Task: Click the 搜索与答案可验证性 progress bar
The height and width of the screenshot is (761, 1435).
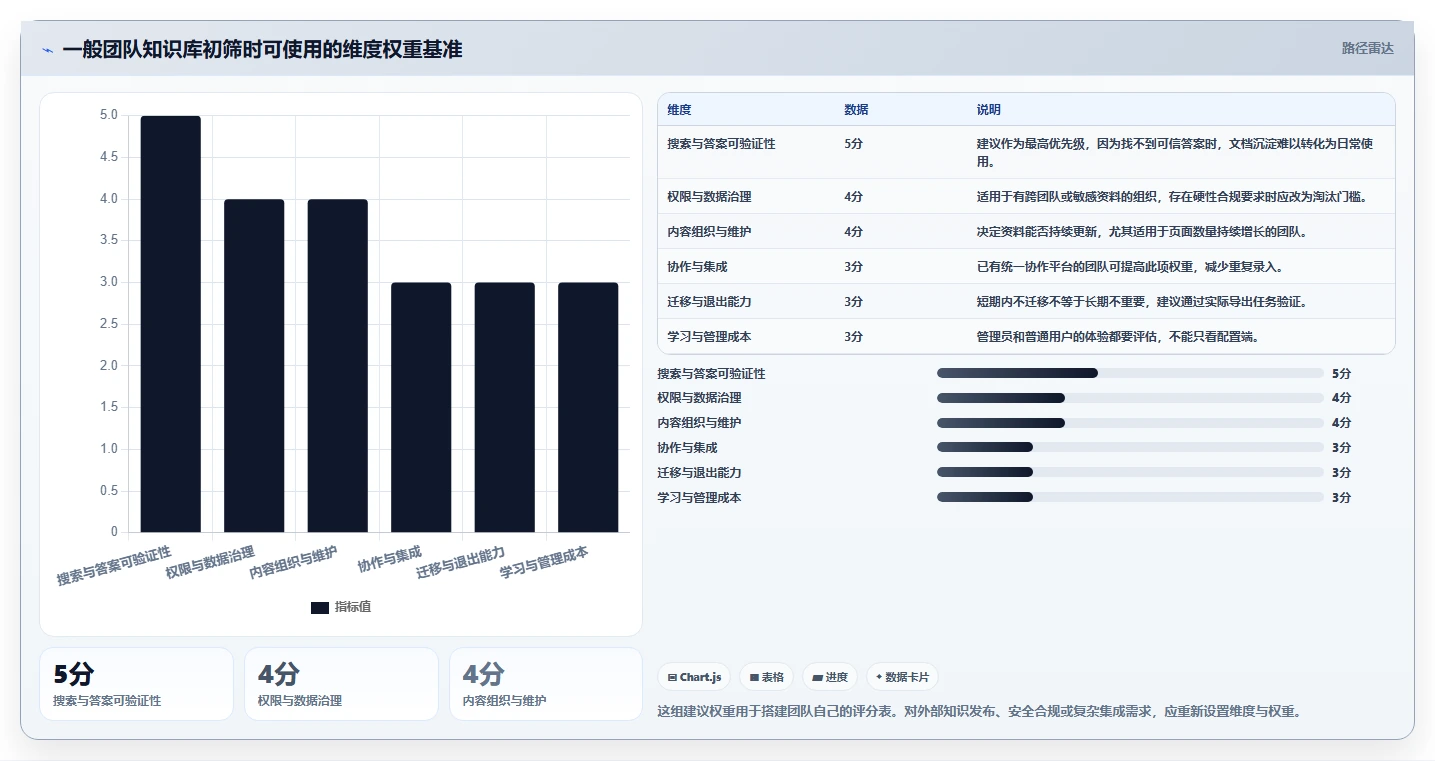Action: tap(1130, 373)
